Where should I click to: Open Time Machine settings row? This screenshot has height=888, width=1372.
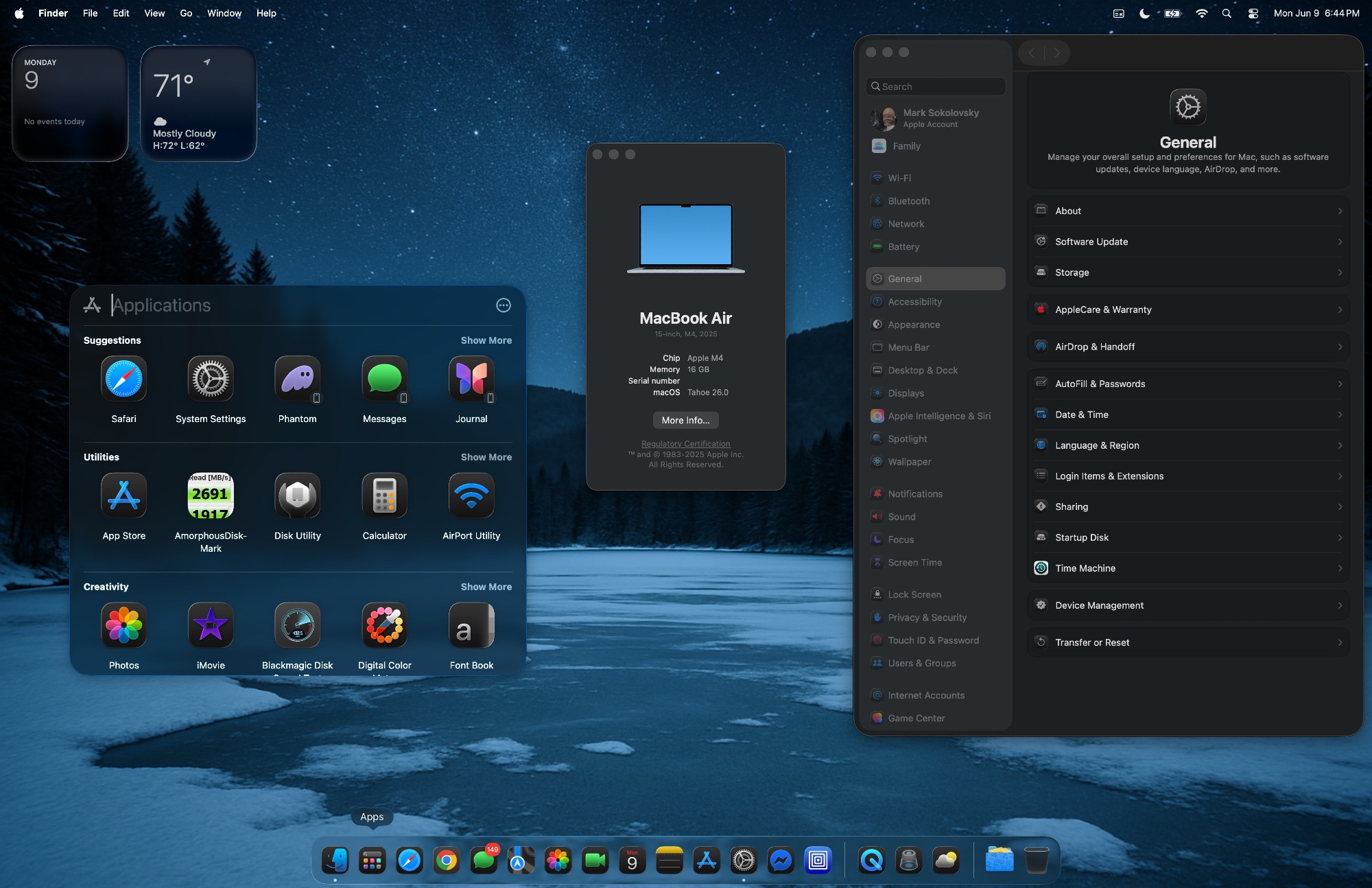(1188, 568)
